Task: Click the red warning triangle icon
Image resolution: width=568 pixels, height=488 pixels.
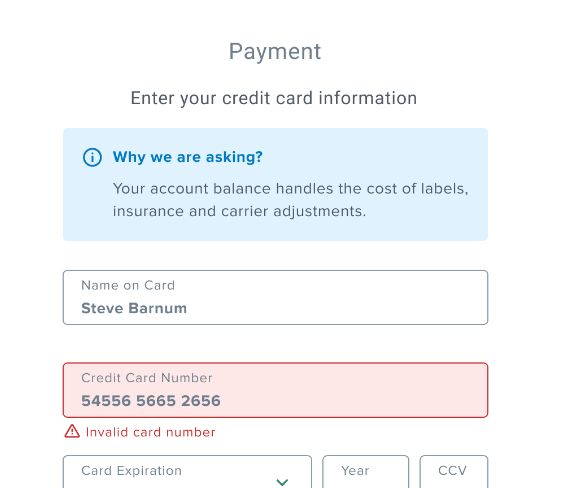Action: (72, 431)
